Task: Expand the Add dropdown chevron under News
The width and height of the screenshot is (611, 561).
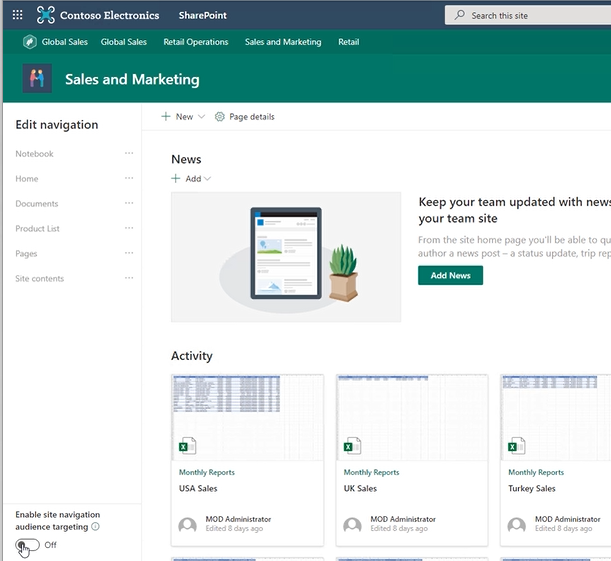Action: 207,178
